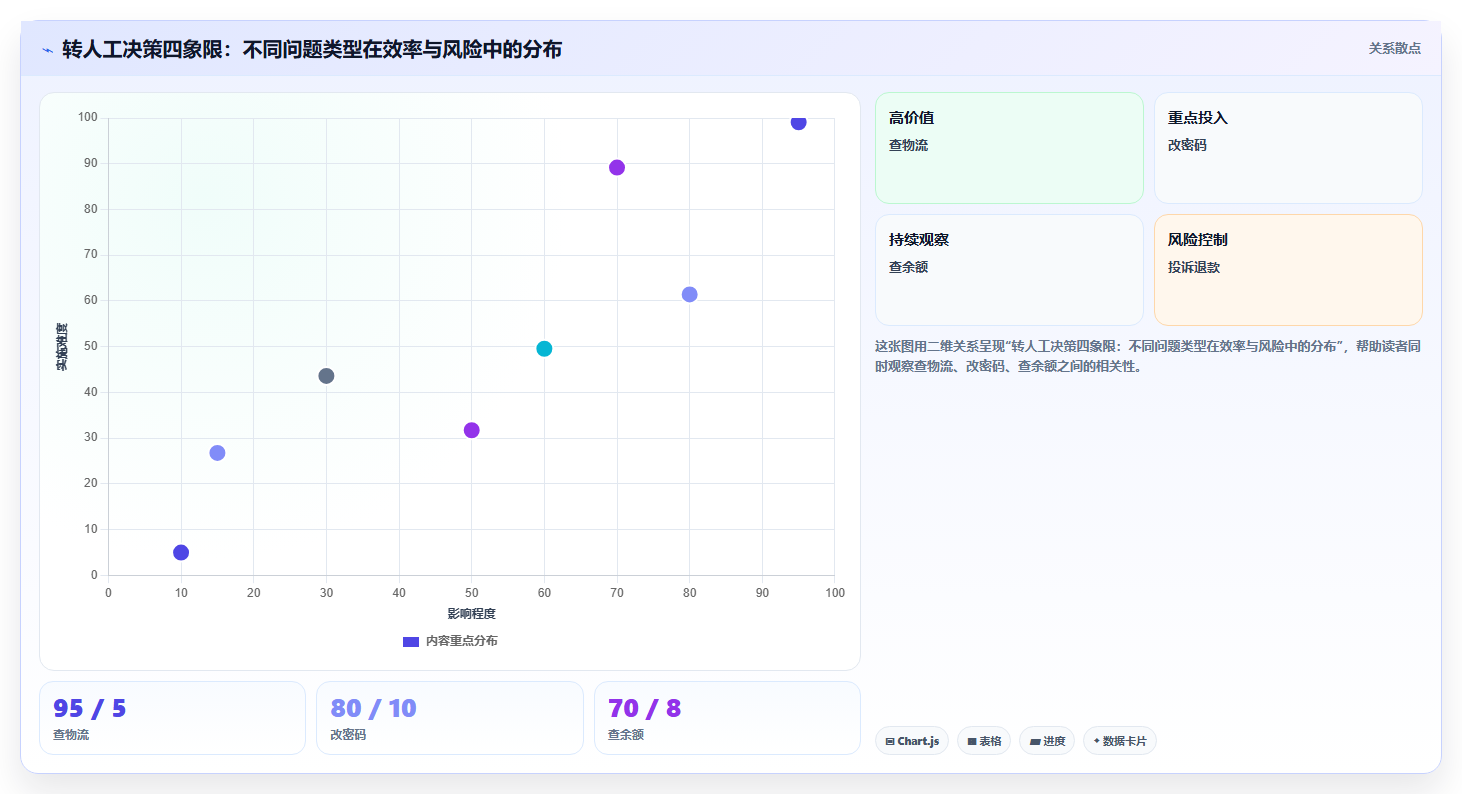
Task: Select the 持续观察 quadrant card
Action: pos(1009,270)
